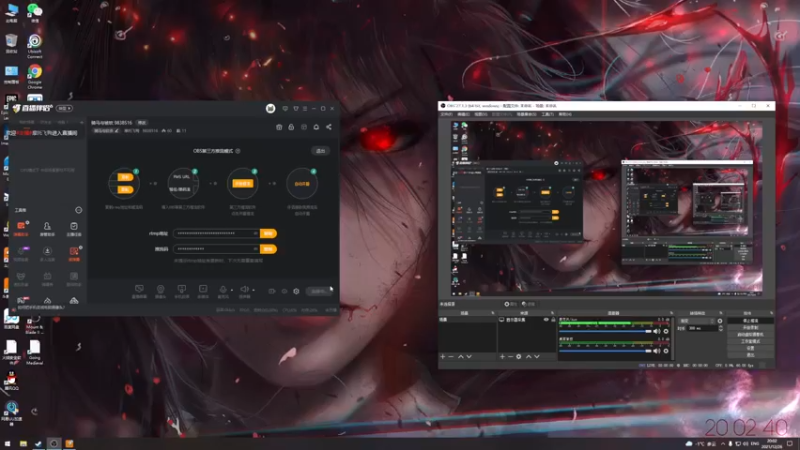Click Stop Streaming in OBS controls
The height and width of the screenshot is (450, 800).
(750, 321)
